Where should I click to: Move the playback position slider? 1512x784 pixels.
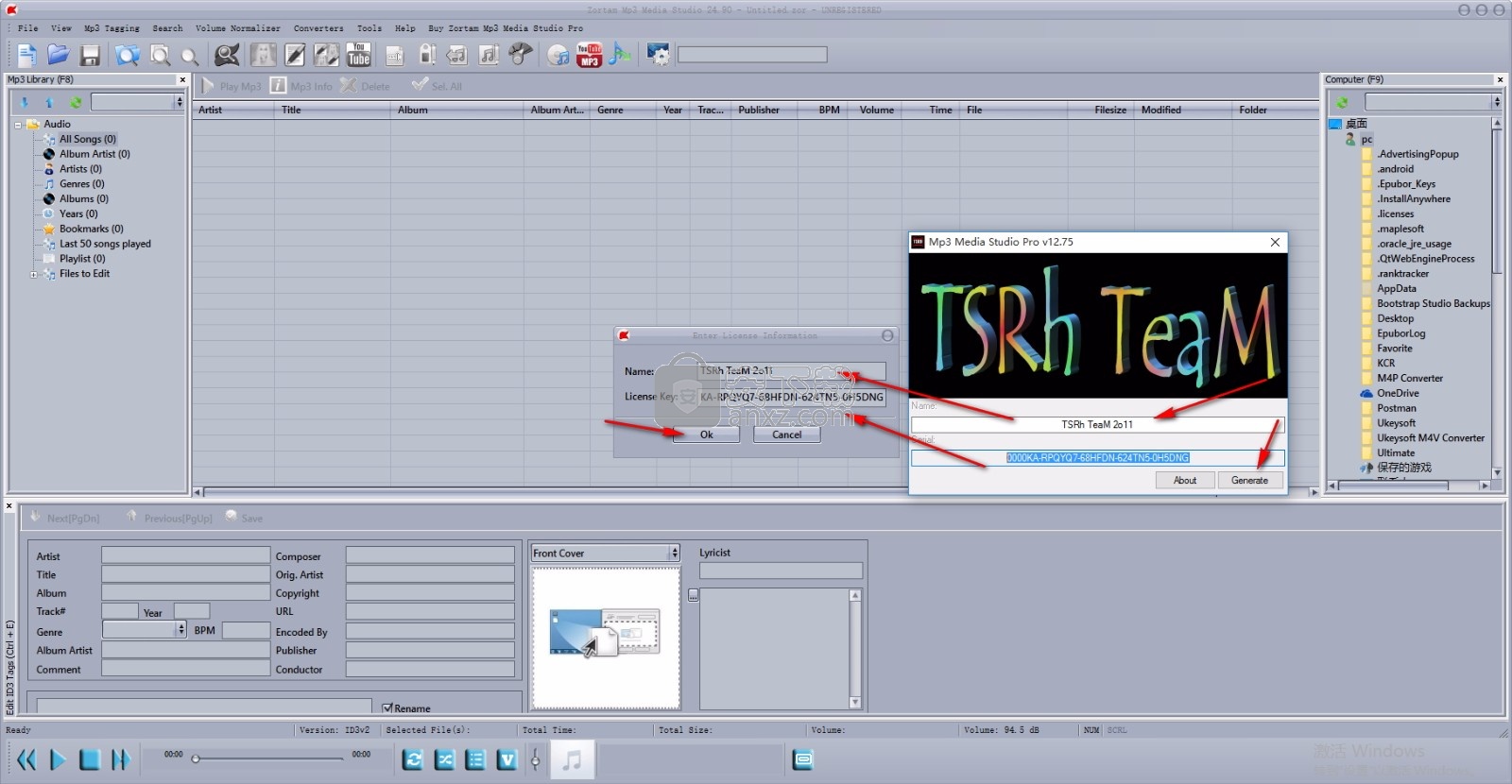196,758
